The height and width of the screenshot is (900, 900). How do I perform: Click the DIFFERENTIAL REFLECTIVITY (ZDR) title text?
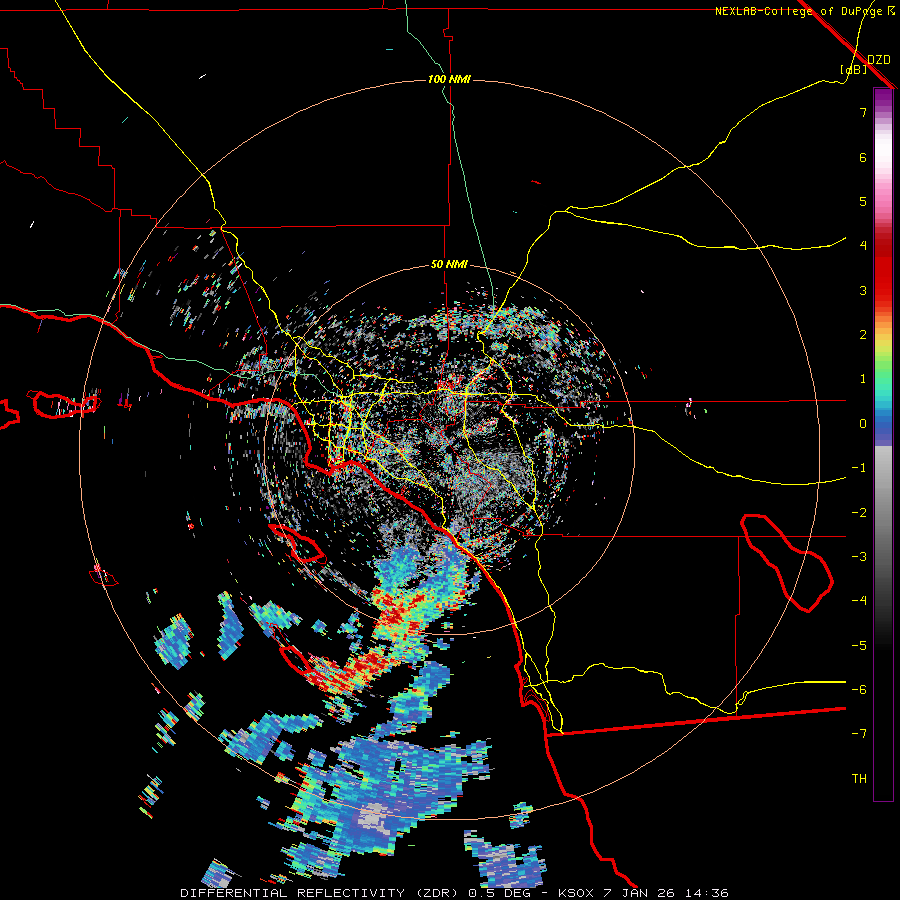pos(321,893)
